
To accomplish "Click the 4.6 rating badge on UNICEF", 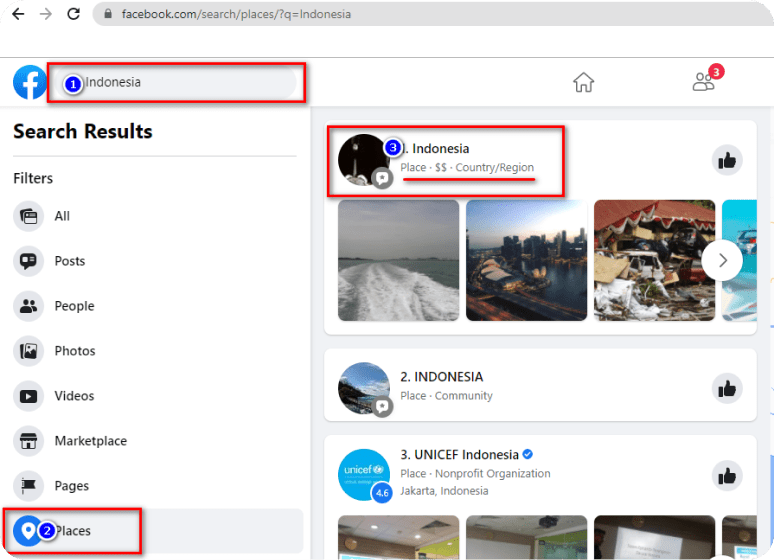I will (382, 493).
